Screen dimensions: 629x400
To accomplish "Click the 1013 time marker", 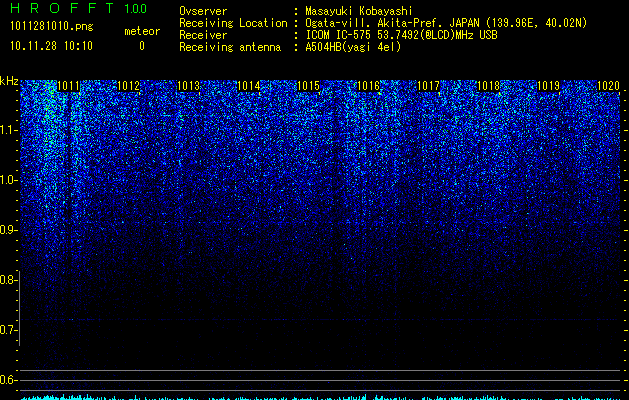I will (x=189, y=86).
